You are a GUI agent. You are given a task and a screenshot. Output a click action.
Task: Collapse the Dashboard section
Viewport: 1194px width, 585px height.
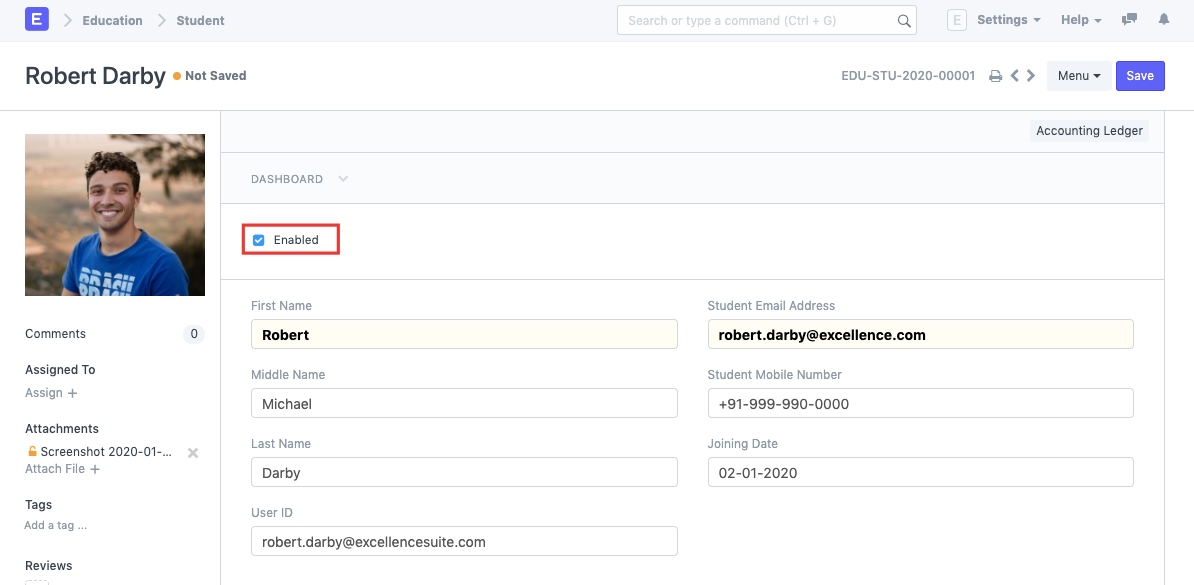click(343, 179)
